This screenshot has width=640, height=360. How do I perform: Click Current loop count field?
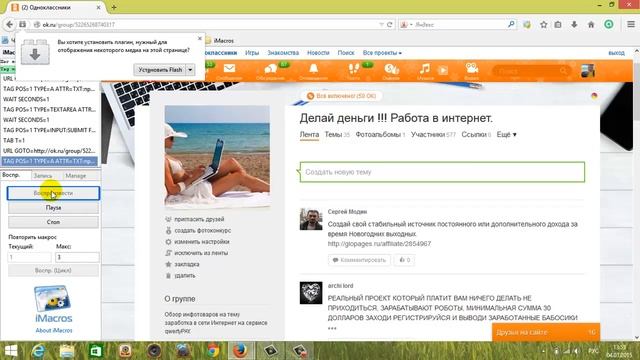(29, 257)
